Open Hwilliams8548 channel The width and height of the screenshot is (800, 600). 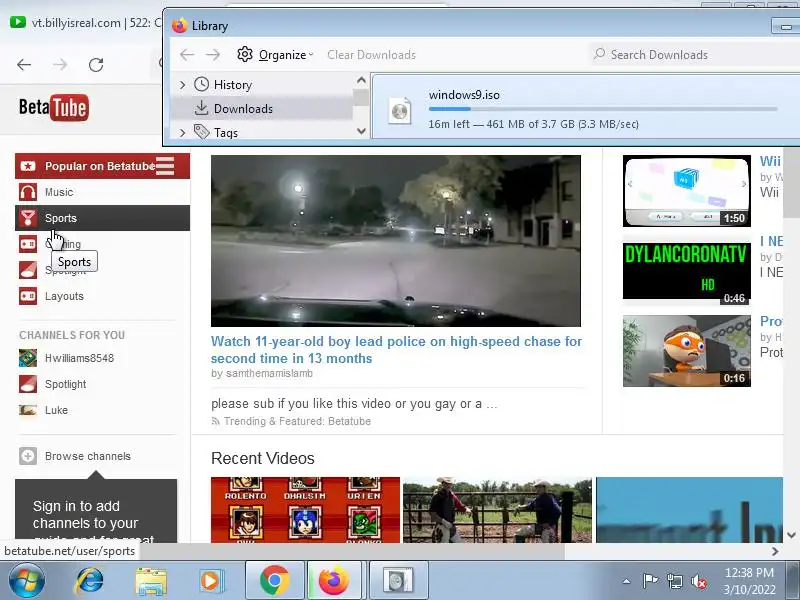(x=79, y=358)
